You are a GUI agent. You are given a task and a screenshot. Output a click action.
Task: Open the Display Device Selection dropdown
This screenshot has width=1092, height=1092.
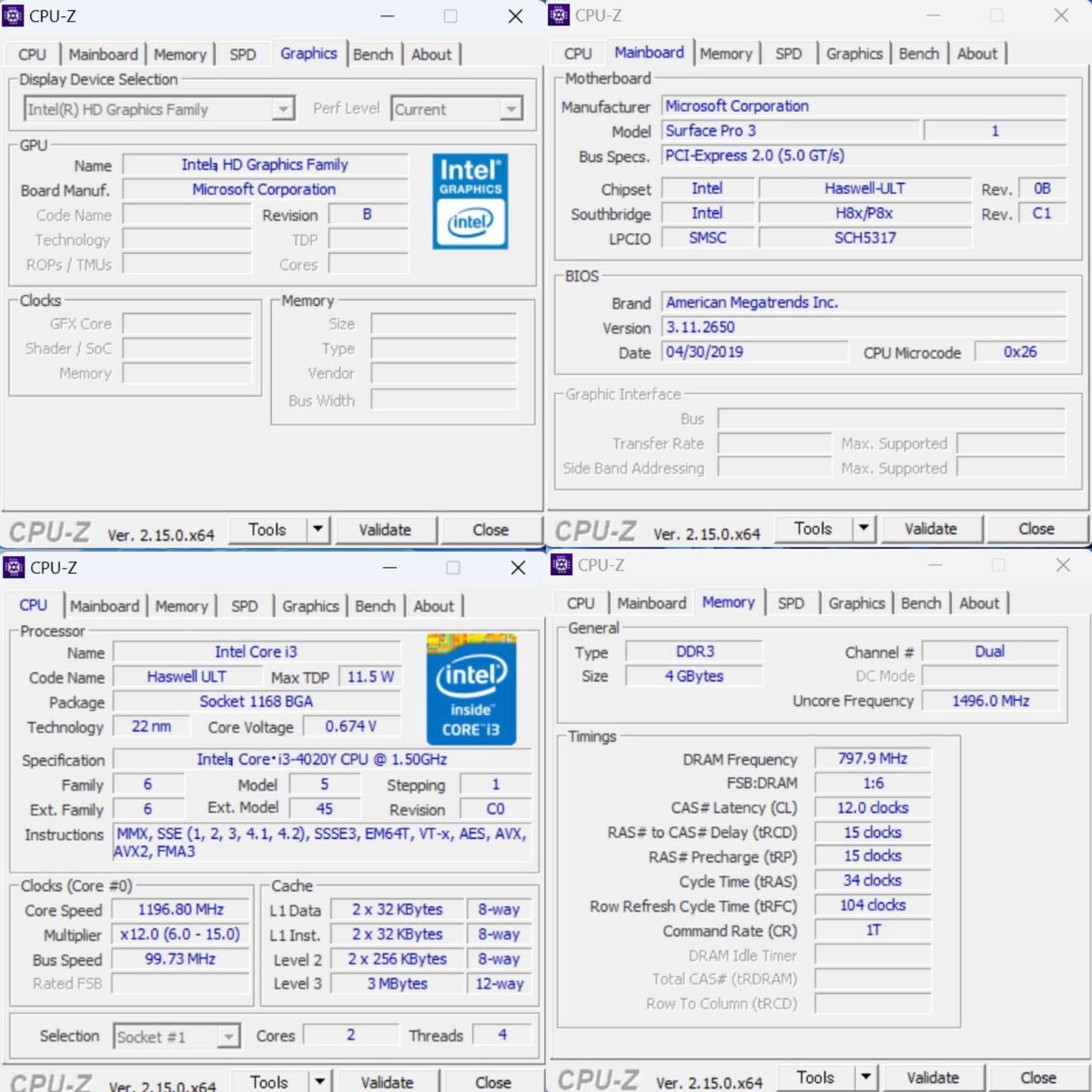[159, 109]
